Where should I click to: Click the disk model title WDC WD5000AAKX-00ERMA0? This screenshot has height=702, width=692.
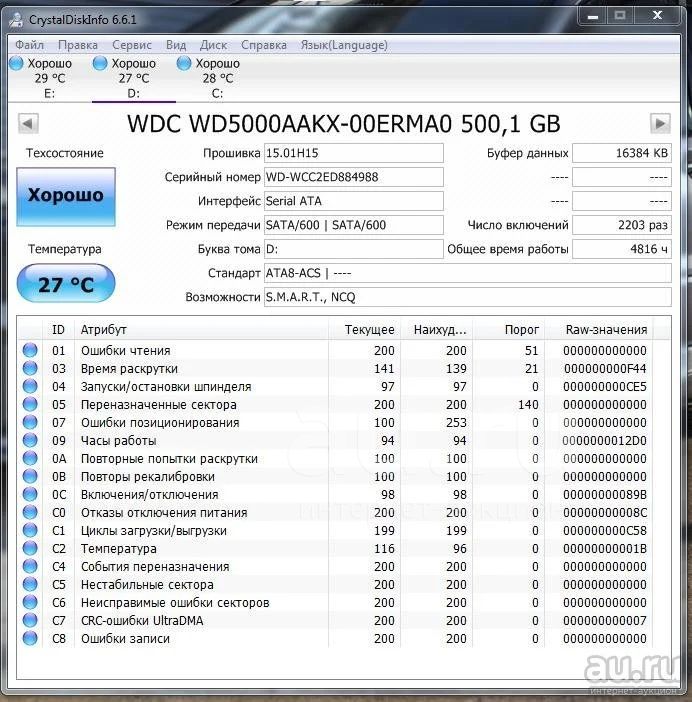tap(290, 124)
